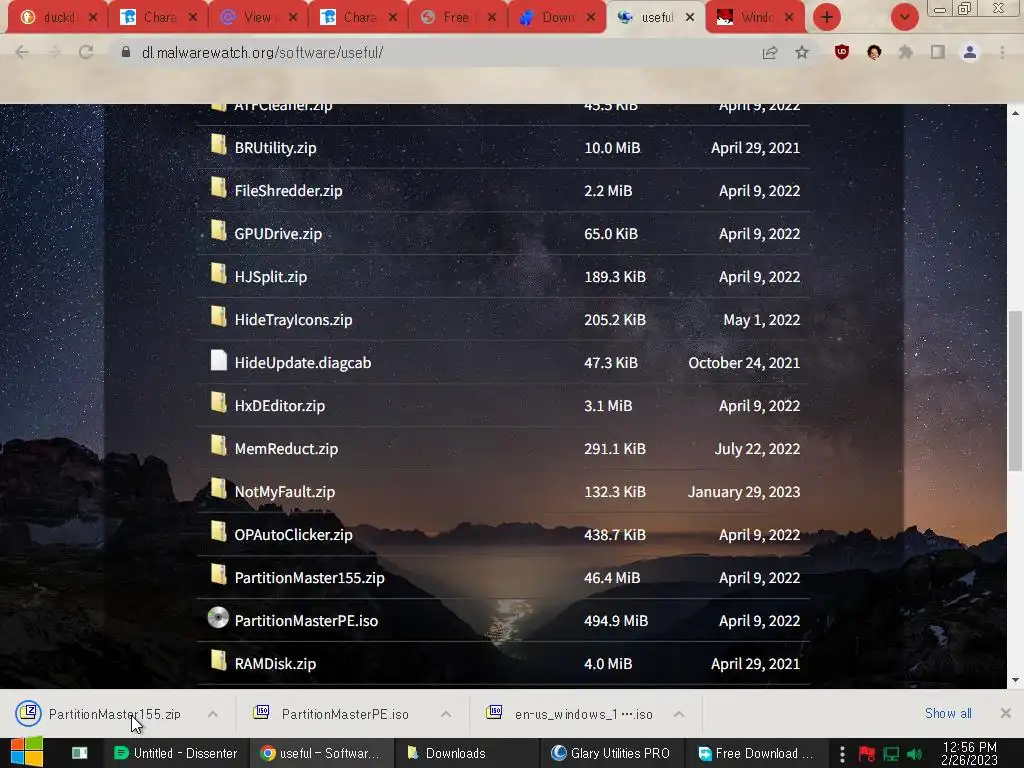Open the extensions puzzle piece icon

click(x=906, y=52)
